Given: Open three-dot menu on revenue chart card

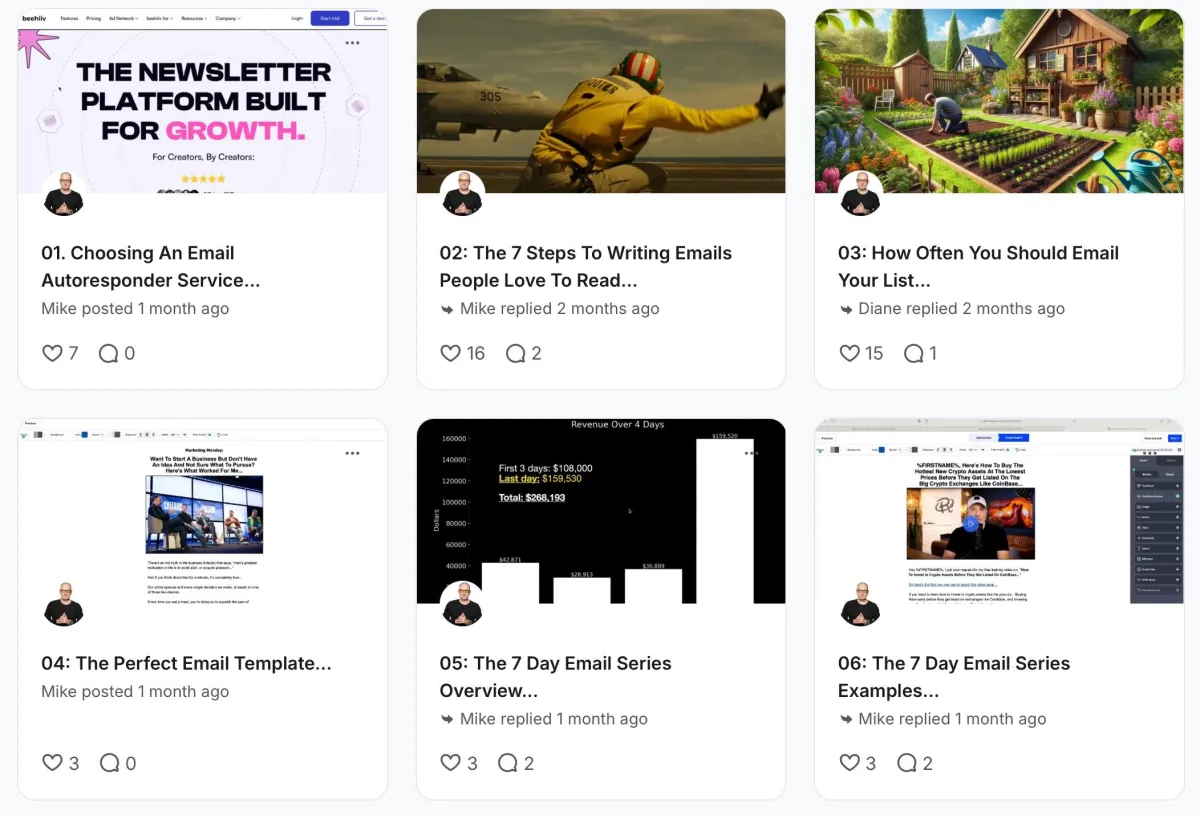Looking at the screenshot, I should 751,453.
